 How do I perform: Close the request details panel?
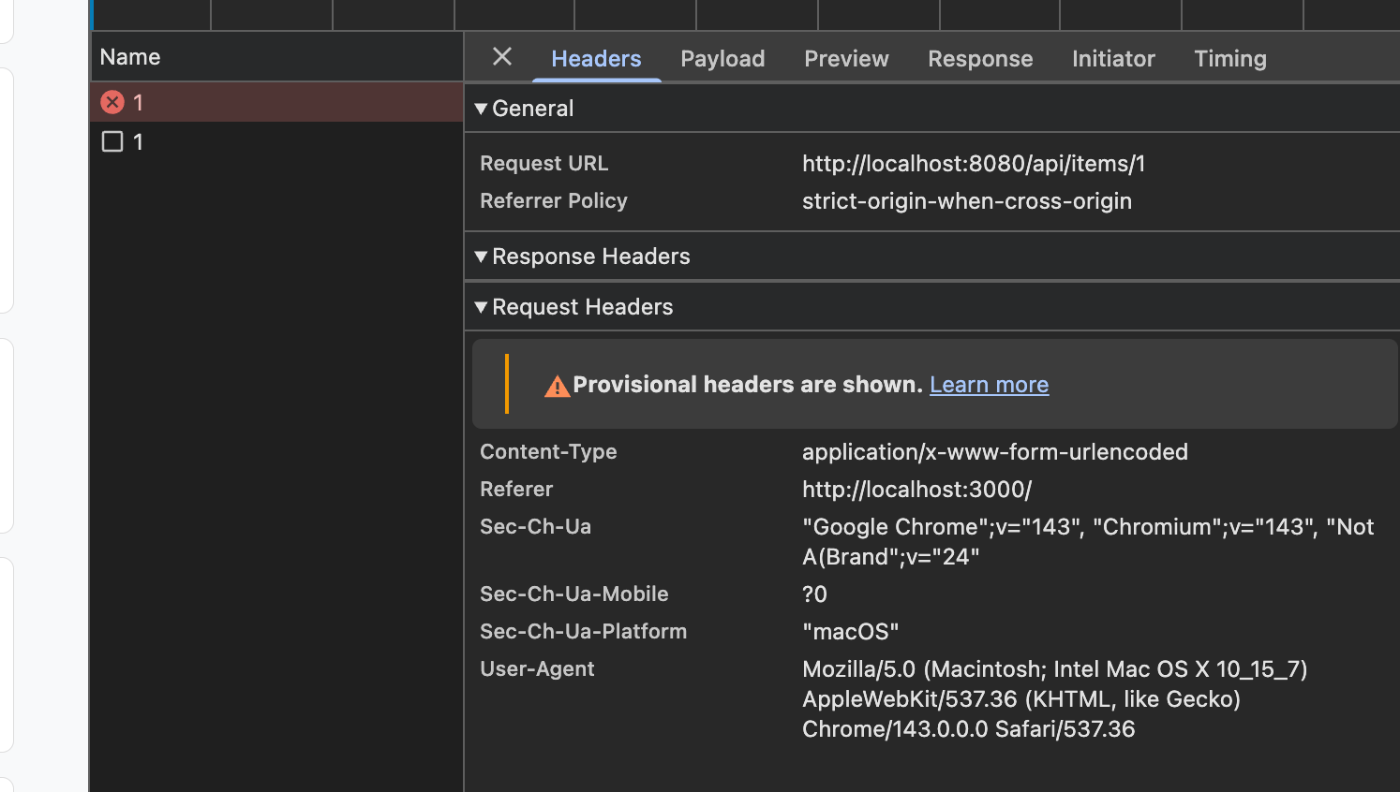[x=502, y=57]
